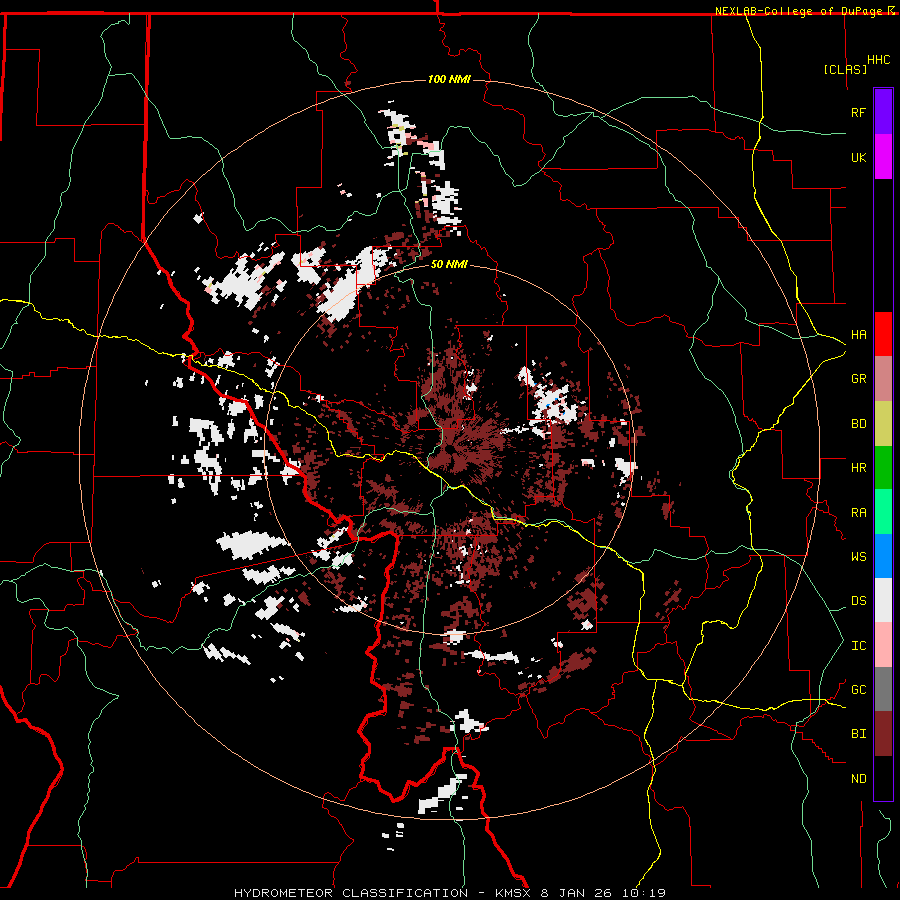
Task: Click the BD legend label
Action: 858,424
